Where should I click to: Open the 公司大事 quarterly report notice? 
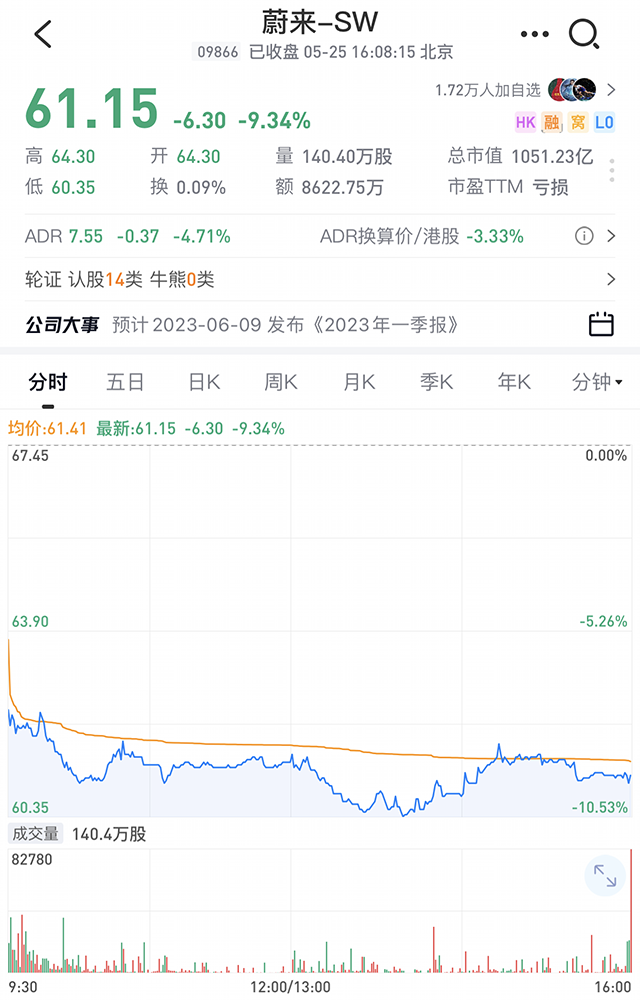[x=285, y=325]
